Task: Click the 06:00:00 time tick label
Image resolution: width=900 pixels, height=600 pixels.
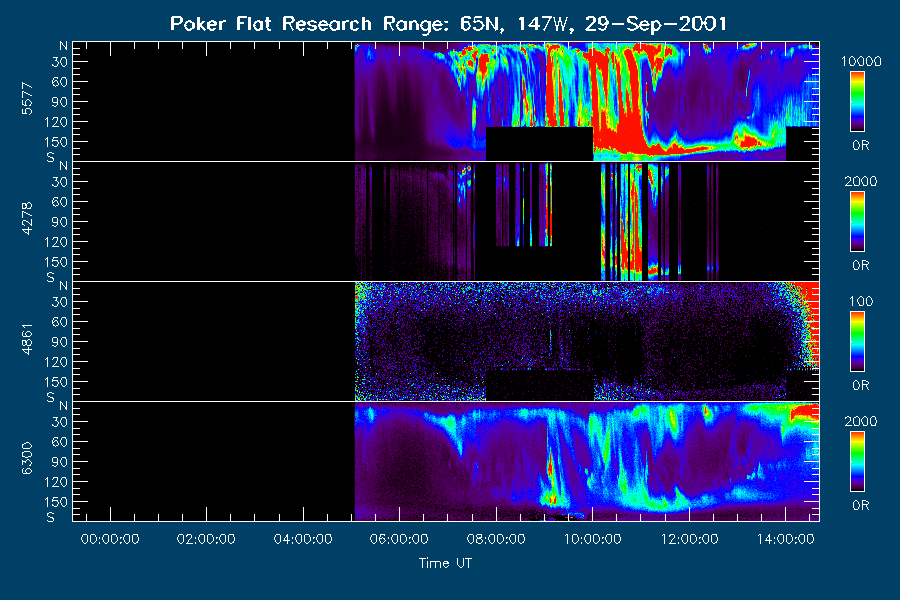Action: [x=399, y=539]
